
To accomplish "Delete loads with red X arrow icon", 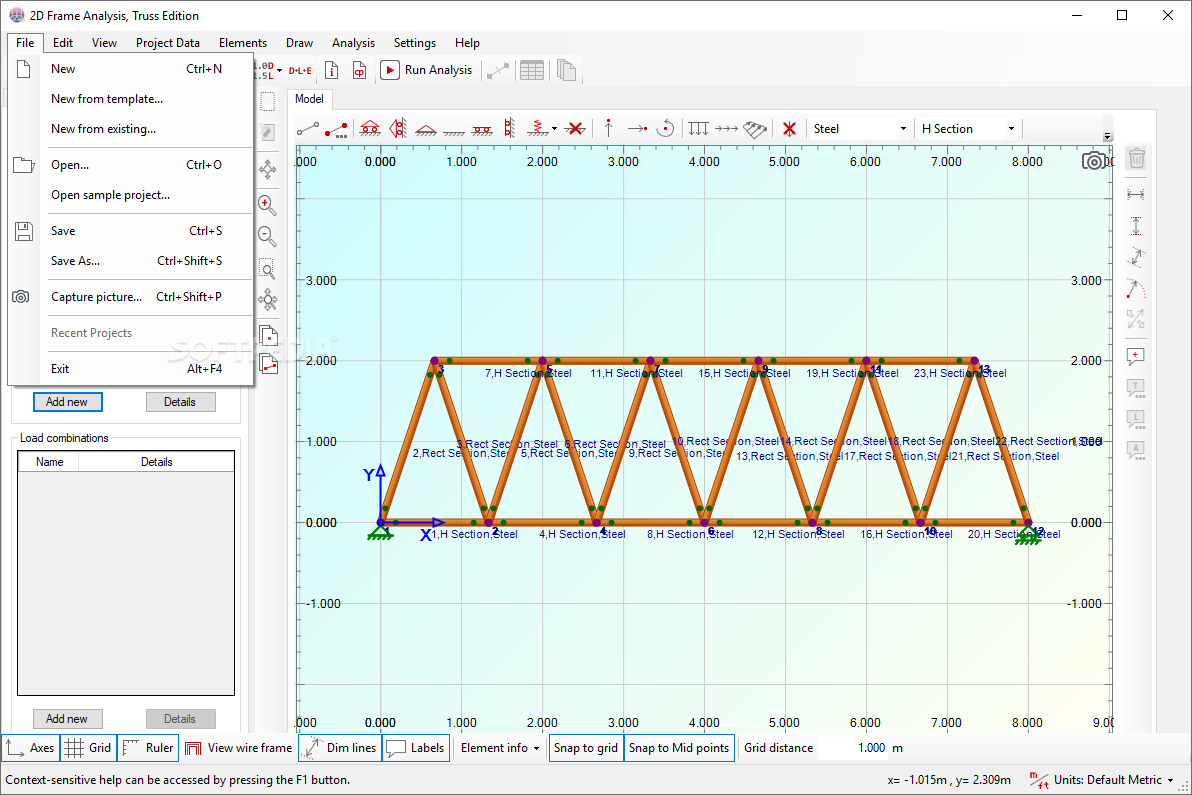I will point(789,129).
